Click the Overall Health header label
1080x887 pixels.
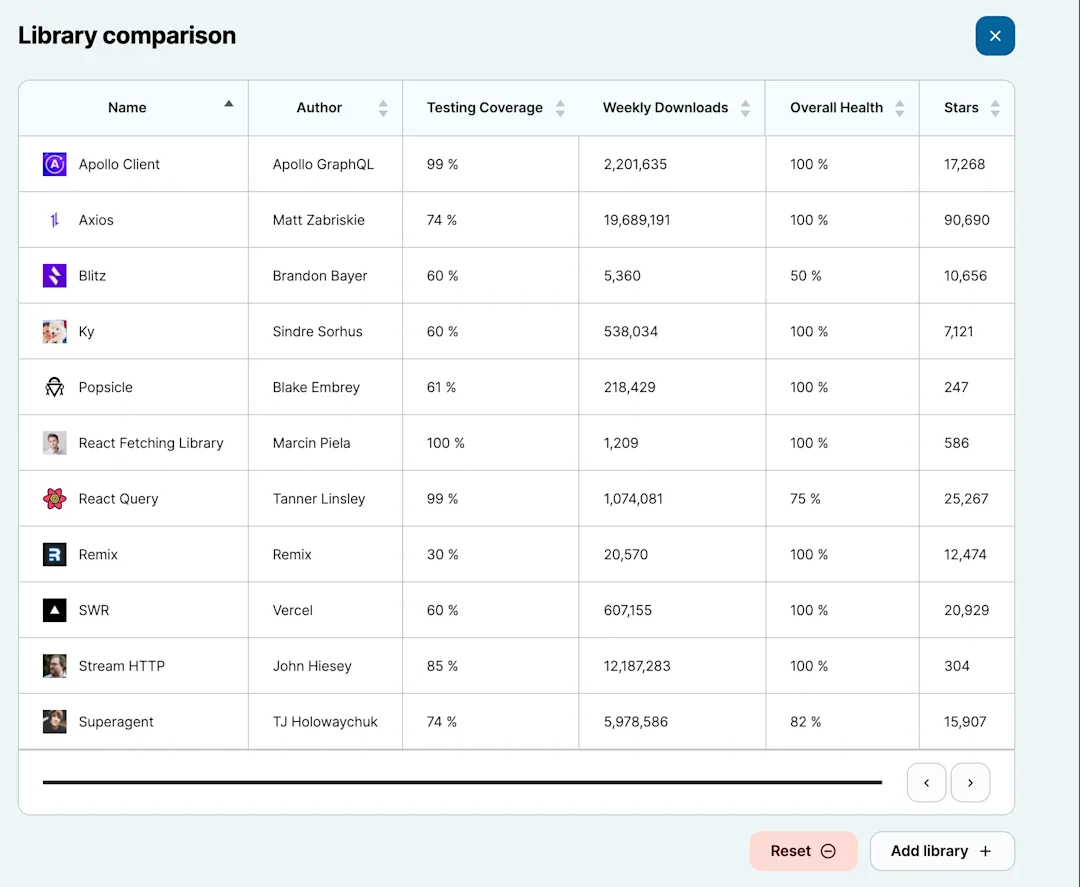(836, 107)
